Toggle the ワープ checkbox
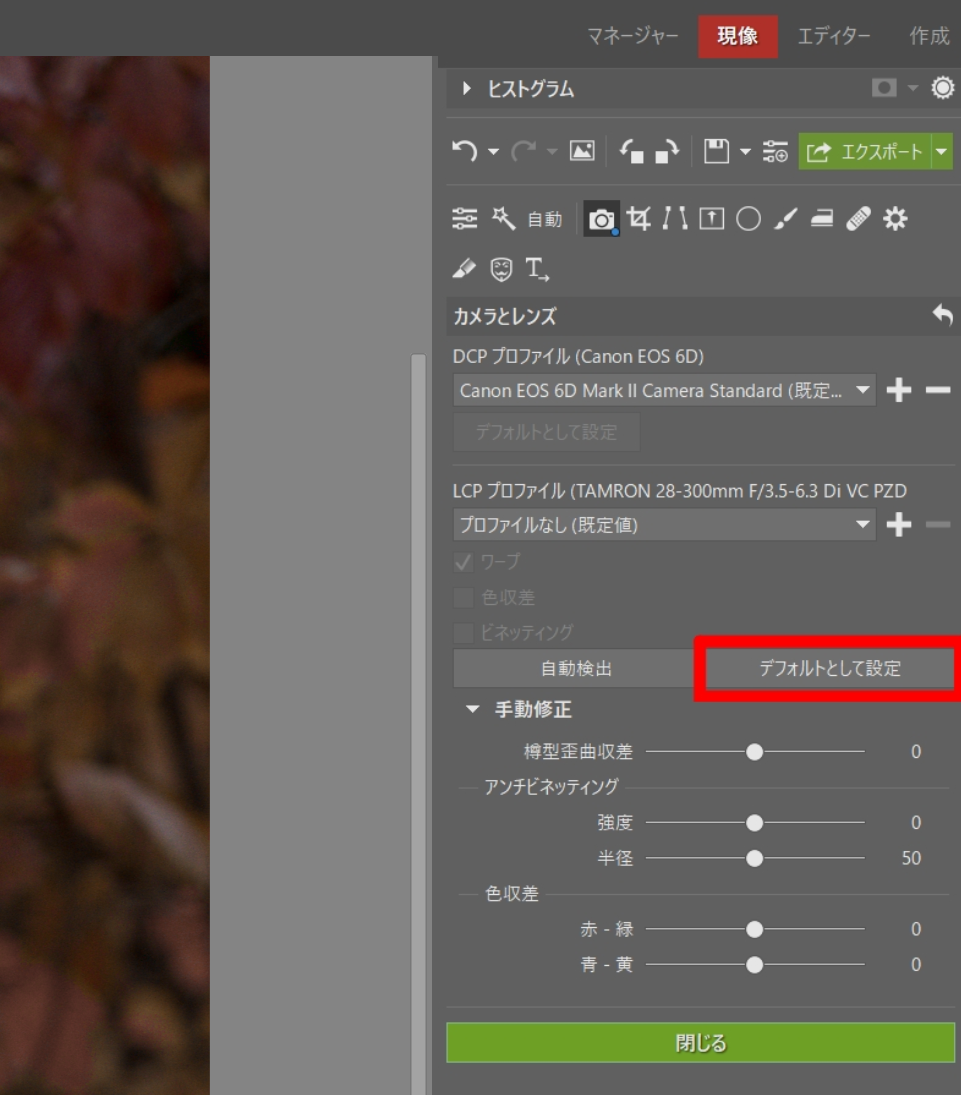961x1095 pixels. pos(463,561)
